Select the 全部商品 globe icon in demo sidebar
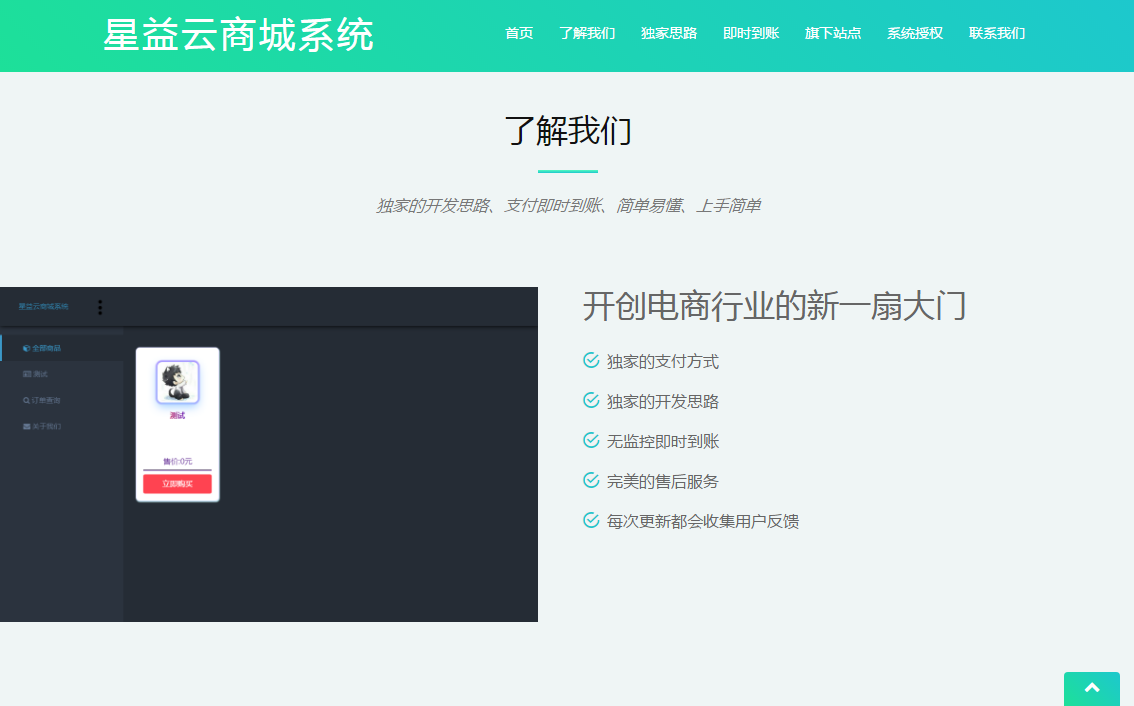1134x706 pixels. [26, 348]
